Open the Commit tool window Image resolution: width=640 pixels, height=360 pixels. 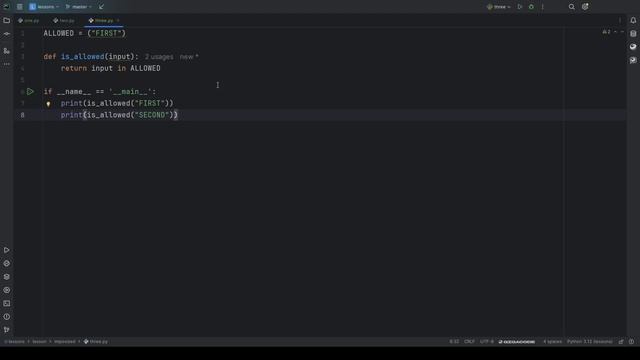(7, 34)
